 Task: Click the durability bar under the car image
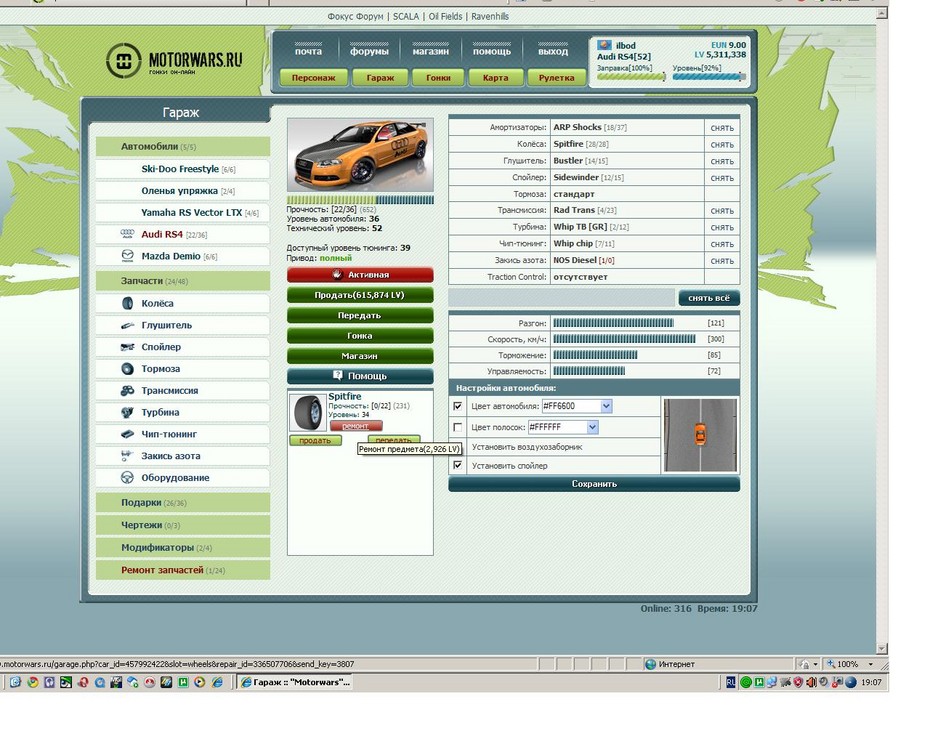coord(360,200)
